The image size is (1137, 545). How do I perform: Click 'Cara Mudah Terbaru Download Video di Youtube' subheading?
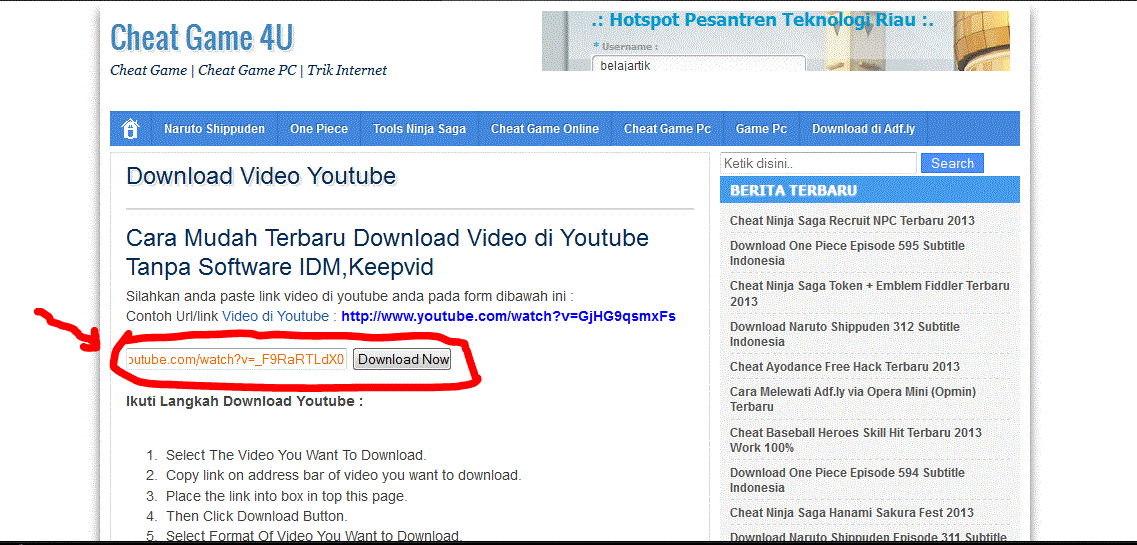click(x=387, y=252)
